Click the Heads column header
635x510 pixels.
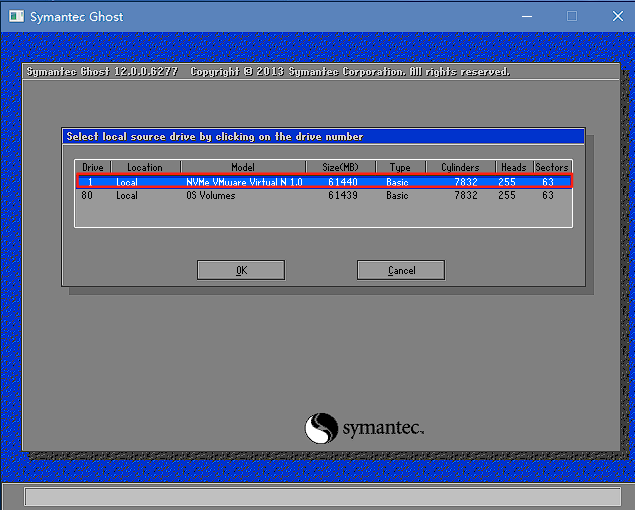(513, 167)
